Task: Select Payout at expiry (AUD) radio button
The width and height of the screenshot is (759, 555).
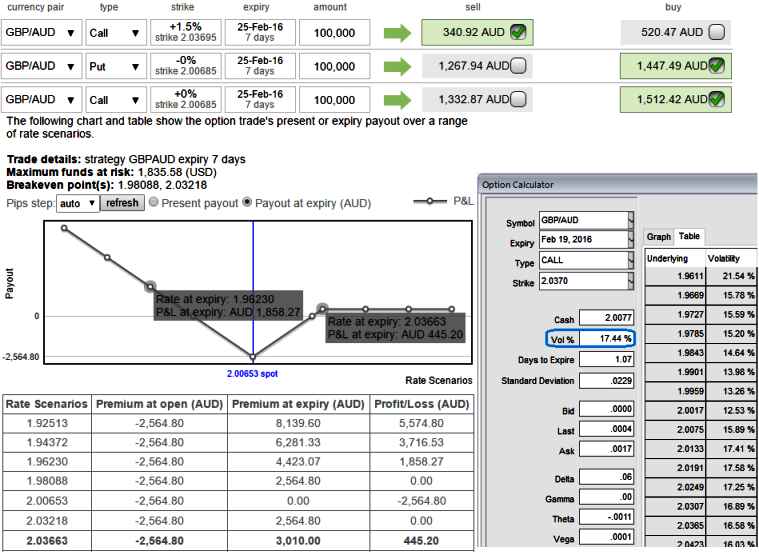Action: (247, 202)
